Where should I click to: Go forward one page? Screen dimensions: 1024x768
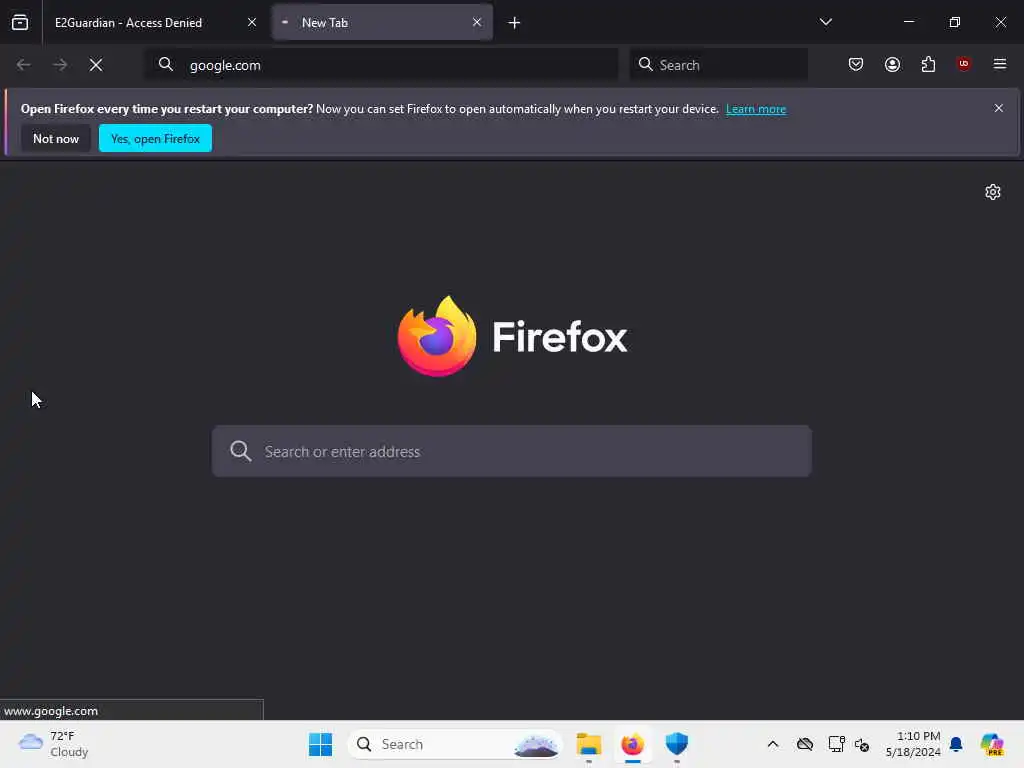(60, 65)
